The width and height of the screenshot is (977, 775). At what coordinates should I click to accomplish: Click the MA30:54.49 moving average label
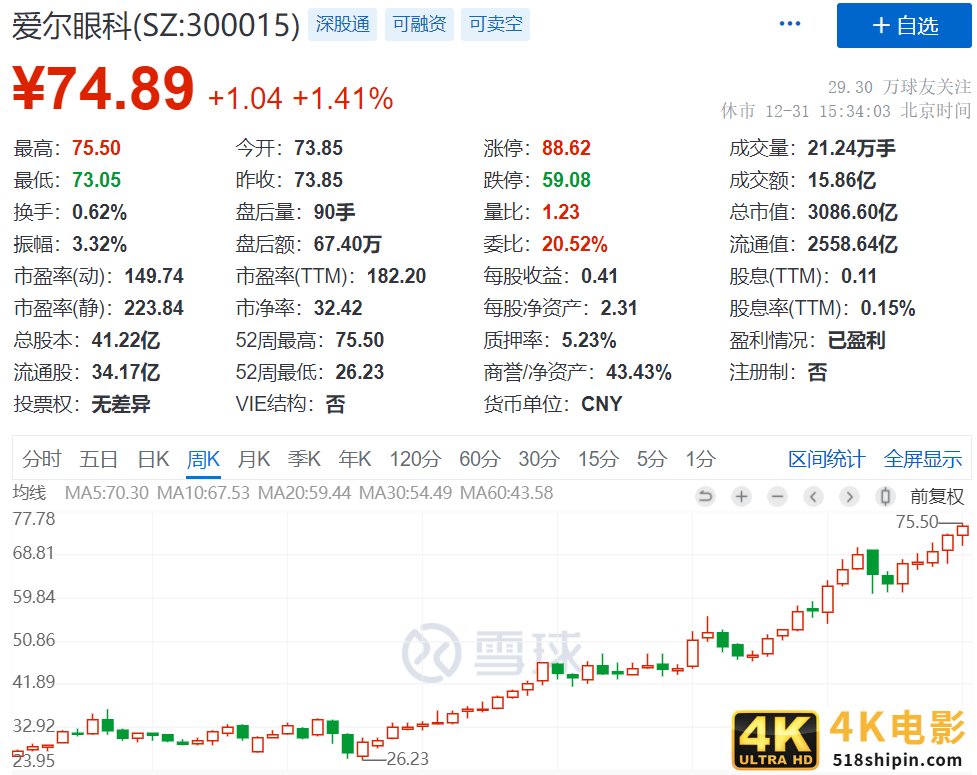(x=406, y=493)
